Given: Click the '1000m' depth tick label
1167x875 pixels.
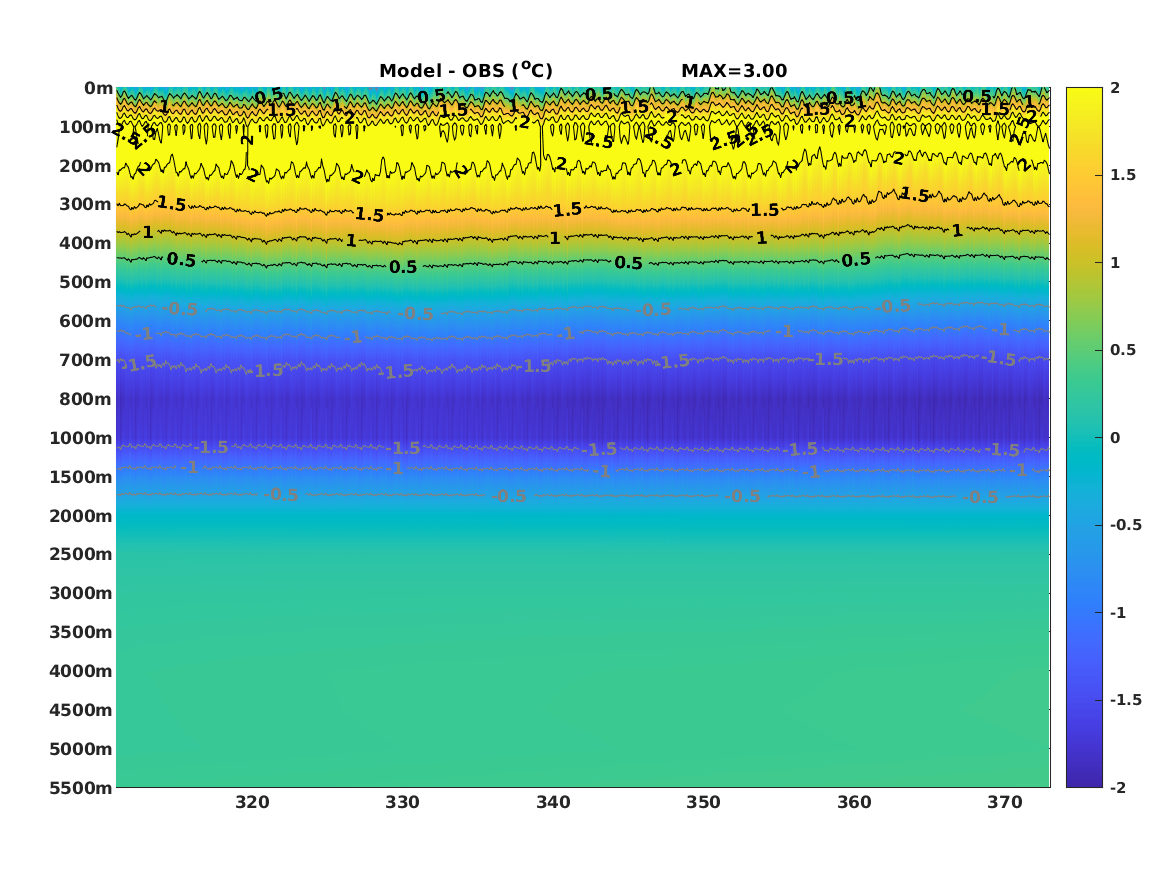Looking at the screenshot, I should 80,438.
